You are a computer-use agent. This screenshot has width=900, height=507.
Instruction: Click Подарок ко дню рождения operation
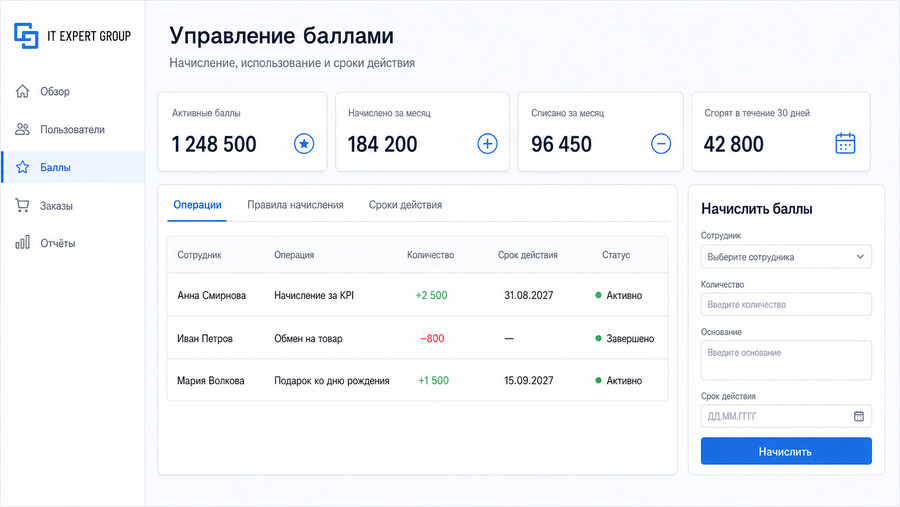coord(332,380)
